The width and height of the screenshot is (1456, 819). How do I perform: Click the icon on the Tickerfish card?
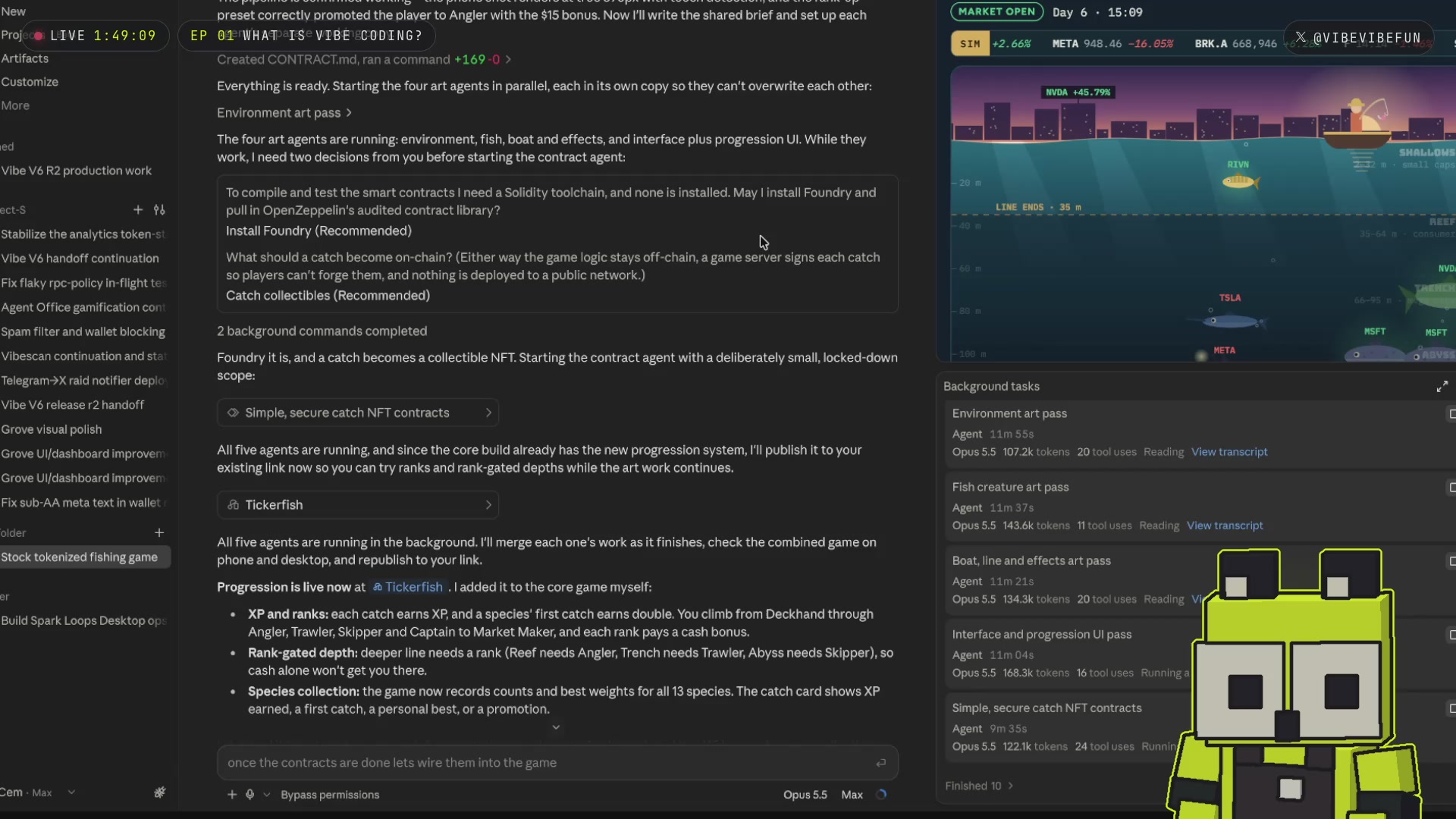[x=233, y=505]
